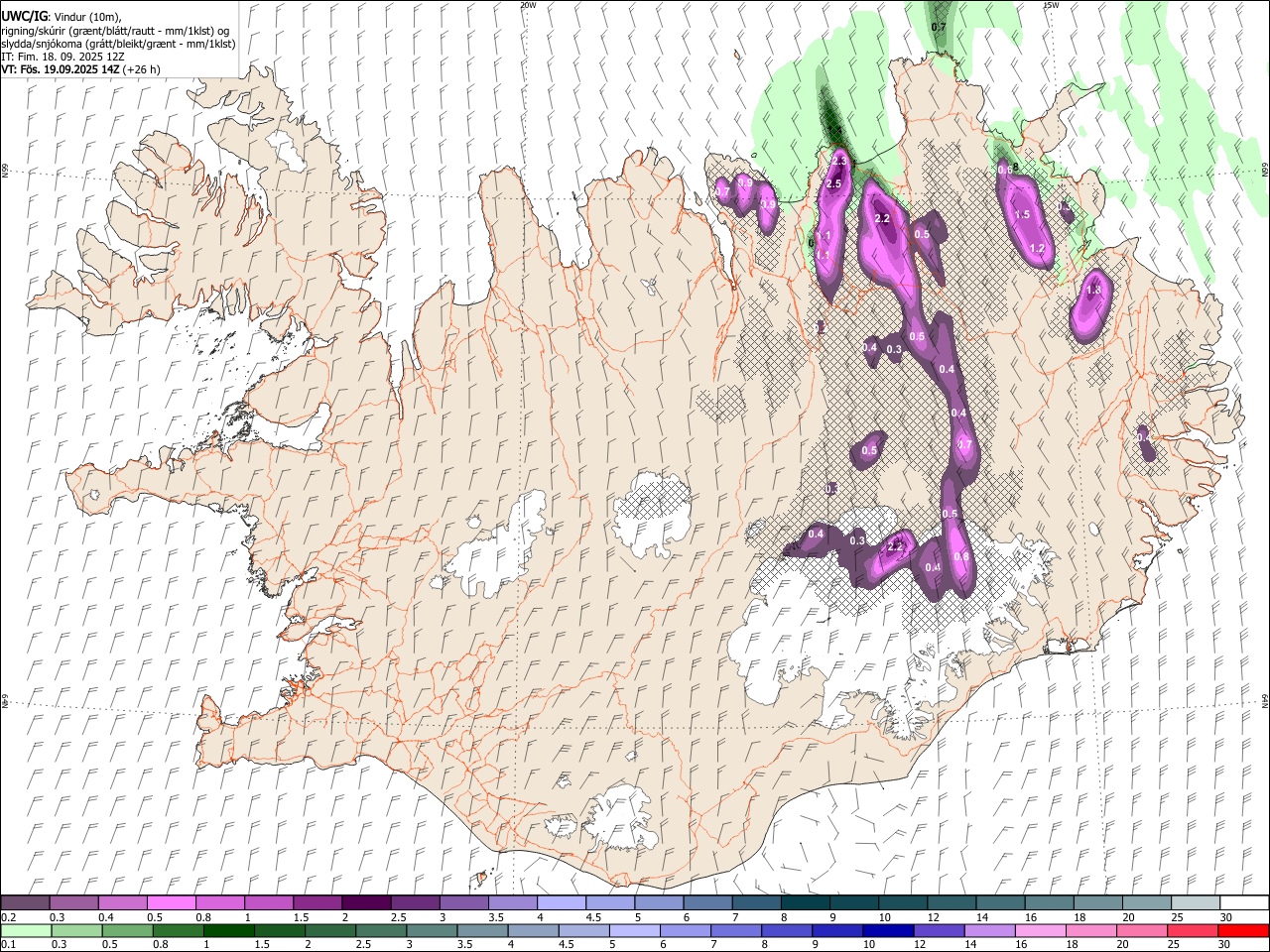
Task: Pick the 3 gray-green swatch in the lower legend row
Action: [432, 930]
